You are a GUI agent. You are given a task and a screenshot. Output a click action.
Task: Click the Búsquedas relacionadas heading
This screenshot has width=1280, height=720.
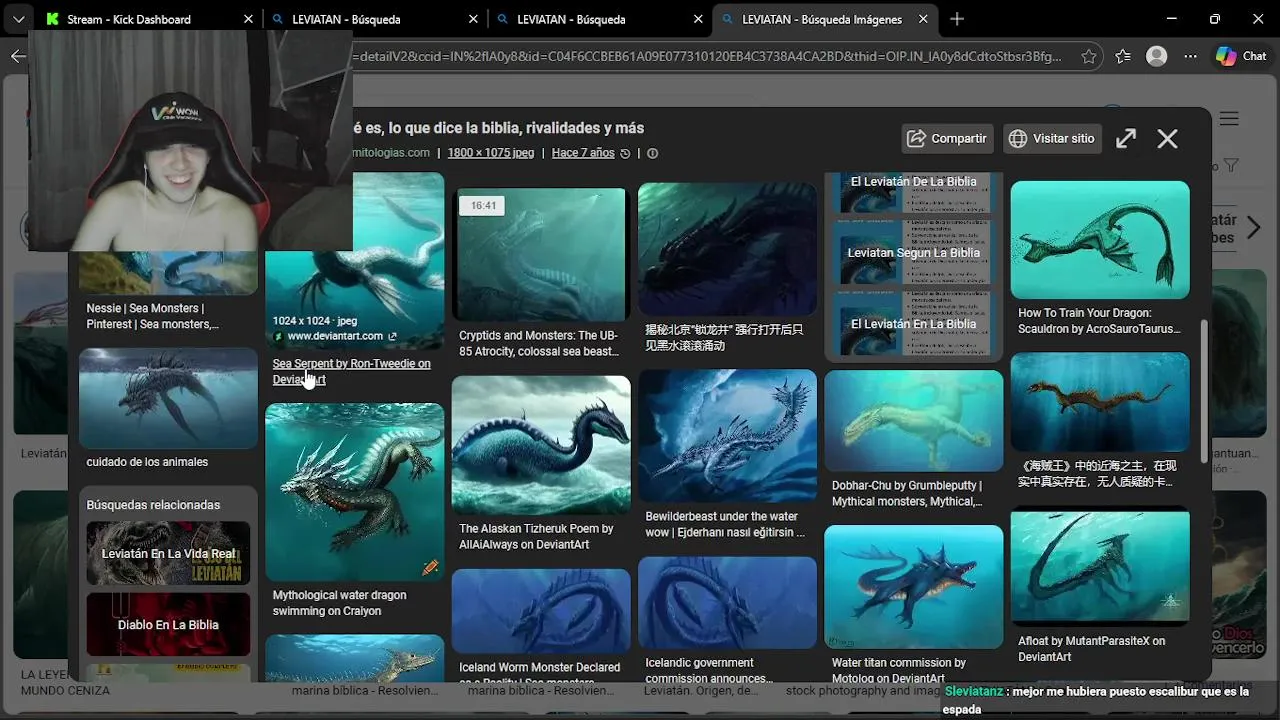(x=153, y=505)
